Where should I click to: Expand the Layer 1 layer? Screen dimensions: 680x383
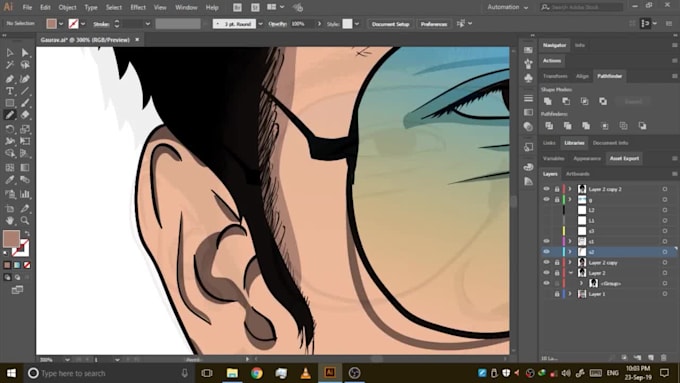click(x=570, y=294)
